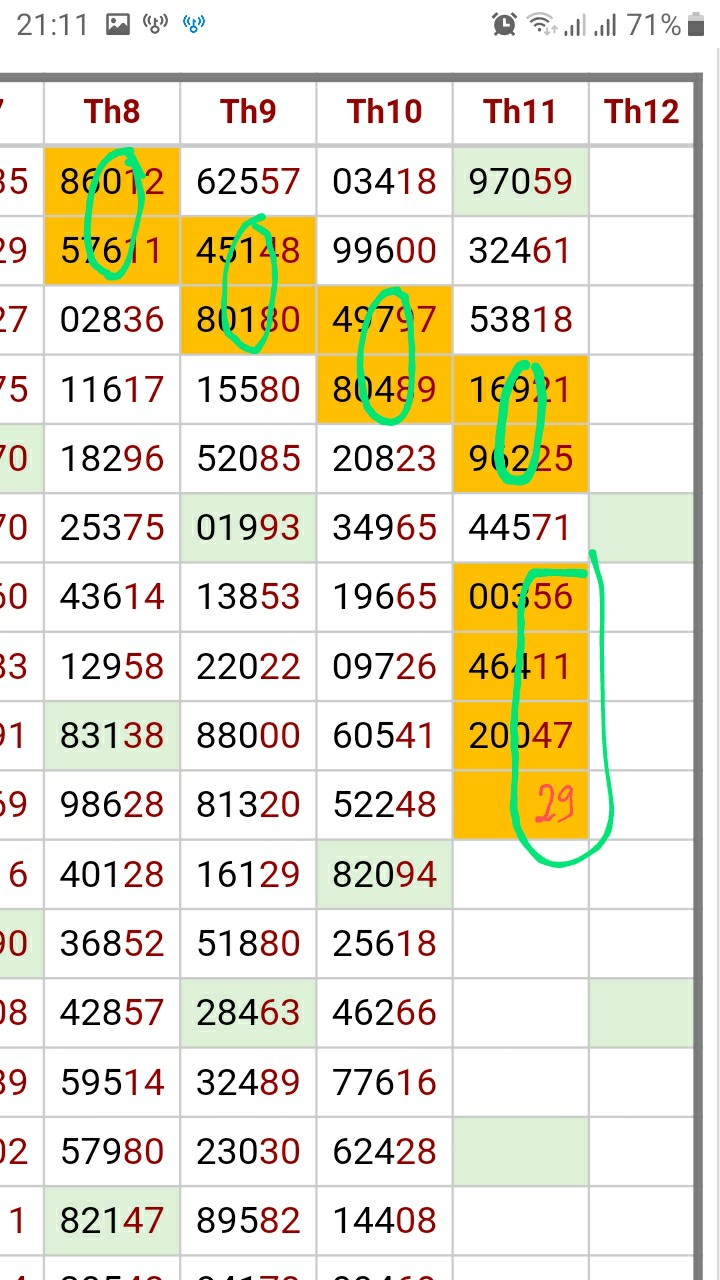The image size is (720, 1280).
Task: Tap the alarm clock icon in status bar
Action: click(505, 25)
